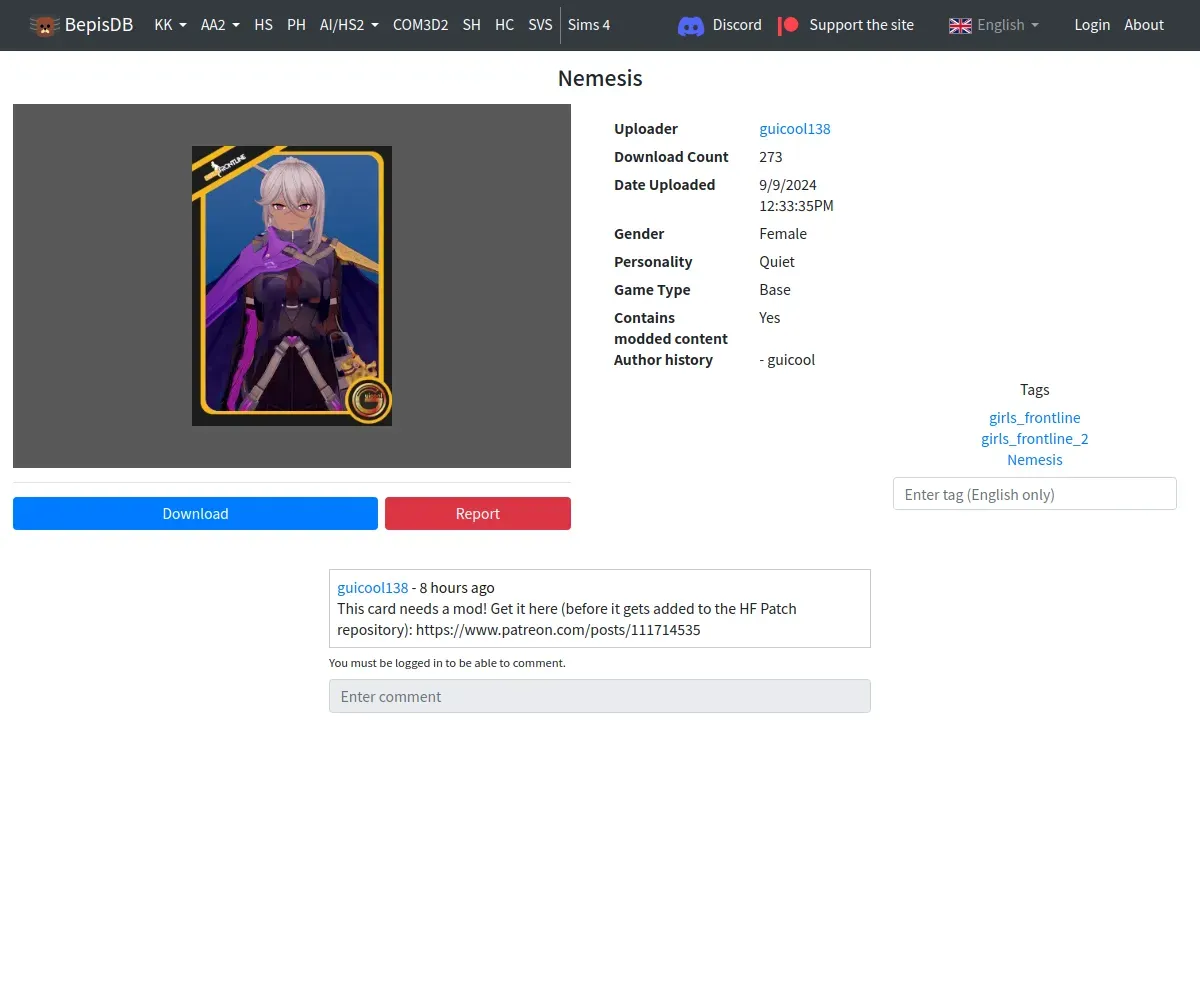Click the red Report button

(478, 513)
